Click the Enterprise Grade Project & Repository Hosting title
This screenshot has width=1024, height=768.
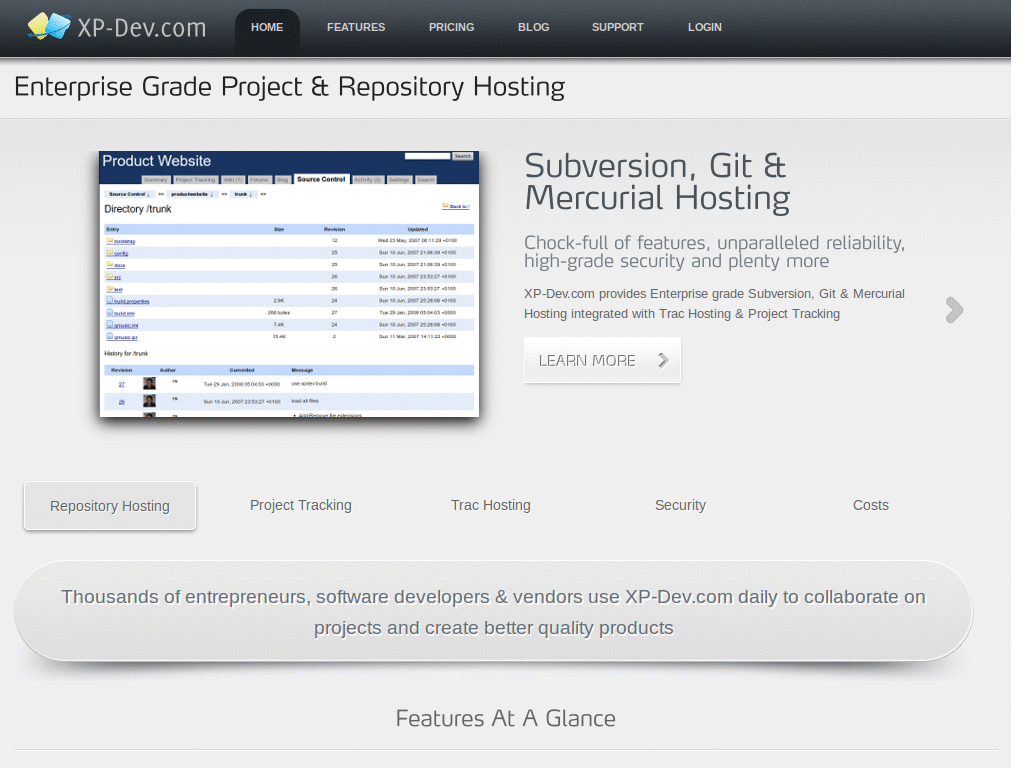coord(289,87)
